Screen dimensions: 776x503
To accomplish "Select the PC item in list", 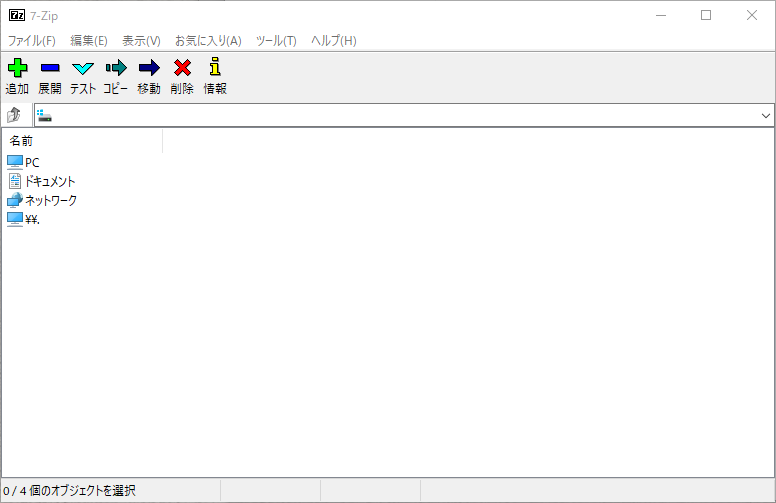I will 32,162.
